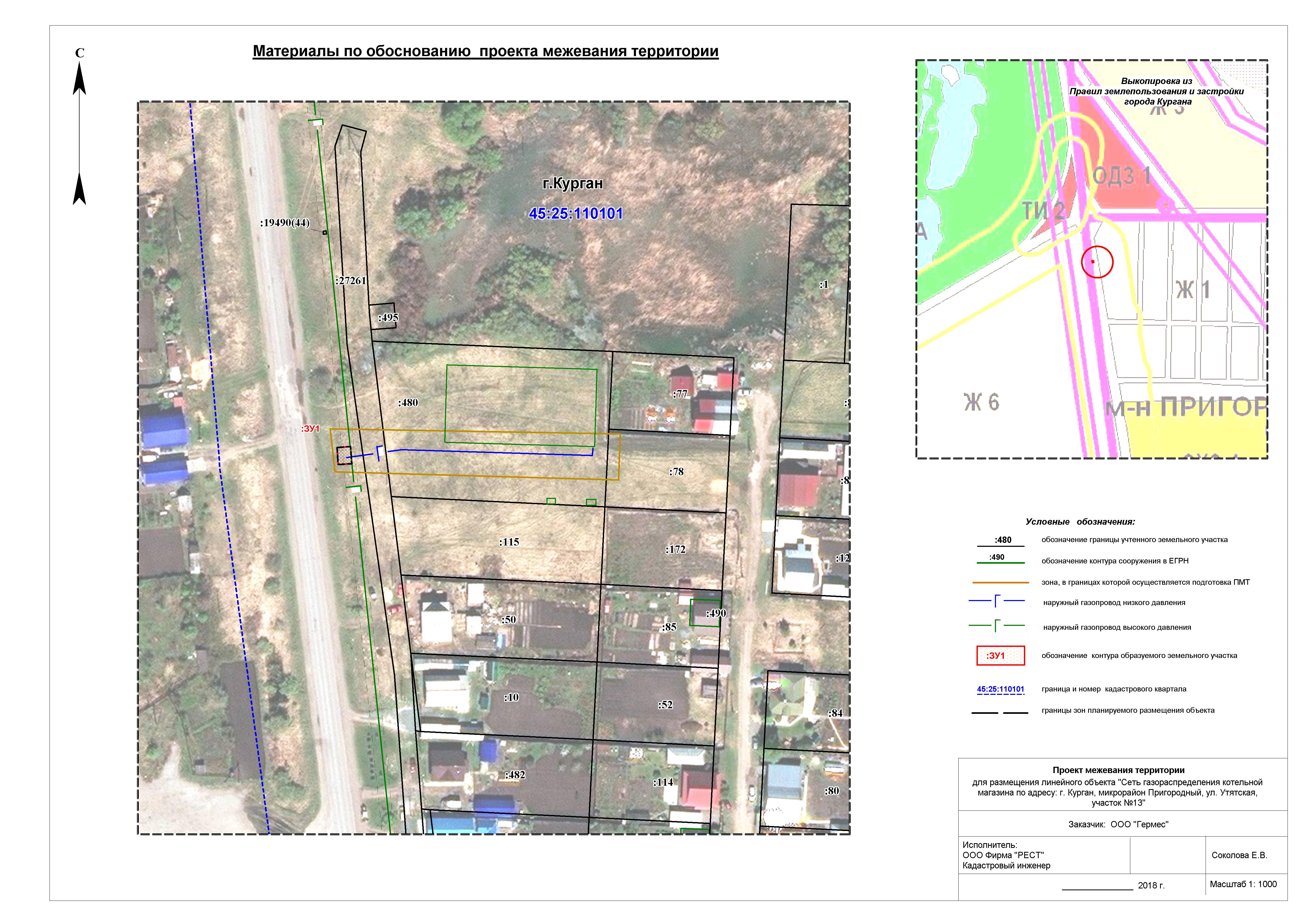Click the parcel label :27261
Viewport: 1307px width, 924px height.
click(x=351, y=281)
